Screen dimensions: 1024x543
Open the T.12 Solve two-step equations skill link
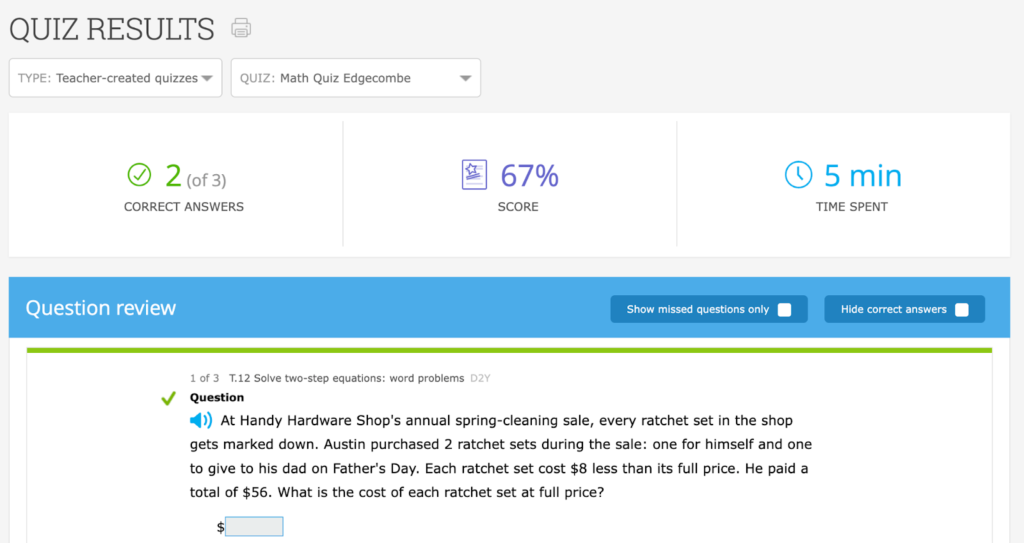(x=346, y=378)
